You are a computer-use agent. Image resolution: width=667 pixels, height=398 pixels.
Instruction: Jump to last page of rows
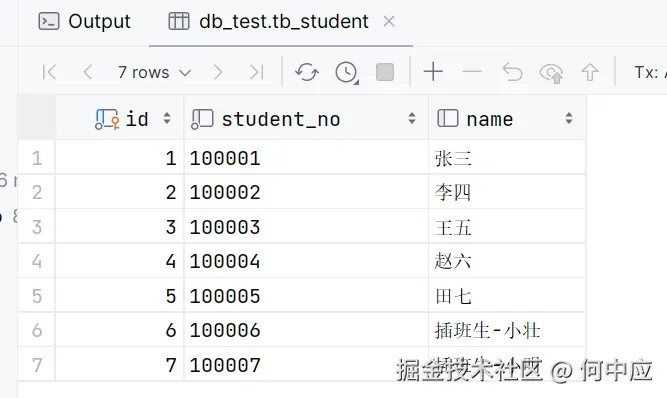[257, 72]
